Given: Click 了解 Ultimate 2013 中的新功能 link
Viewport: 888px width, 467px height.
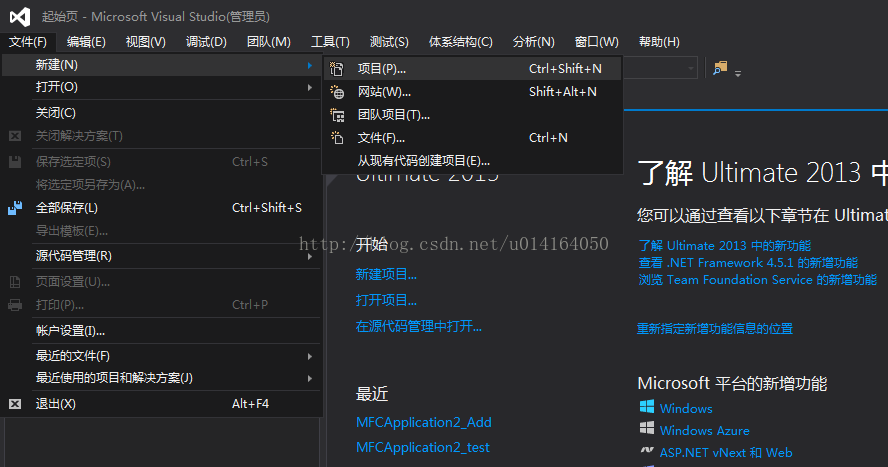Looking at the screenshot, I should tap(725, 246).
